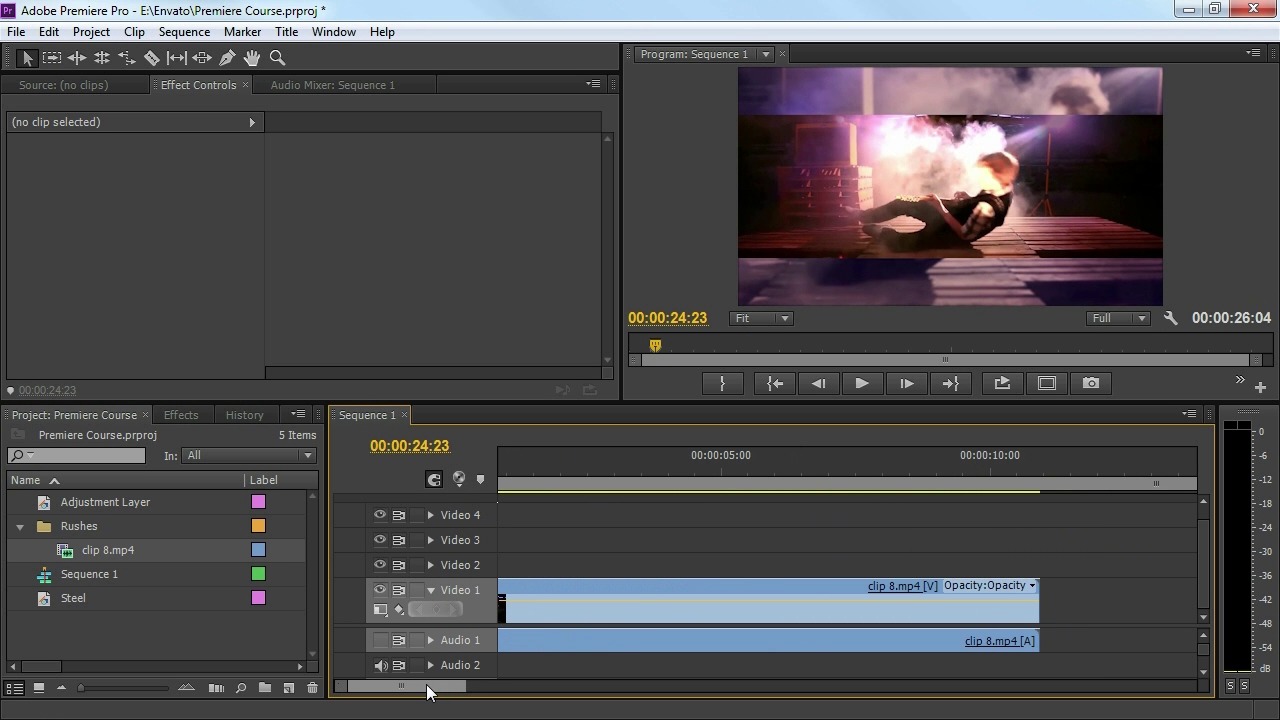Open the Fit zoom level dropdown
Image resolution: width=1280 pixels, height=720 pixels.
(761, 318)
